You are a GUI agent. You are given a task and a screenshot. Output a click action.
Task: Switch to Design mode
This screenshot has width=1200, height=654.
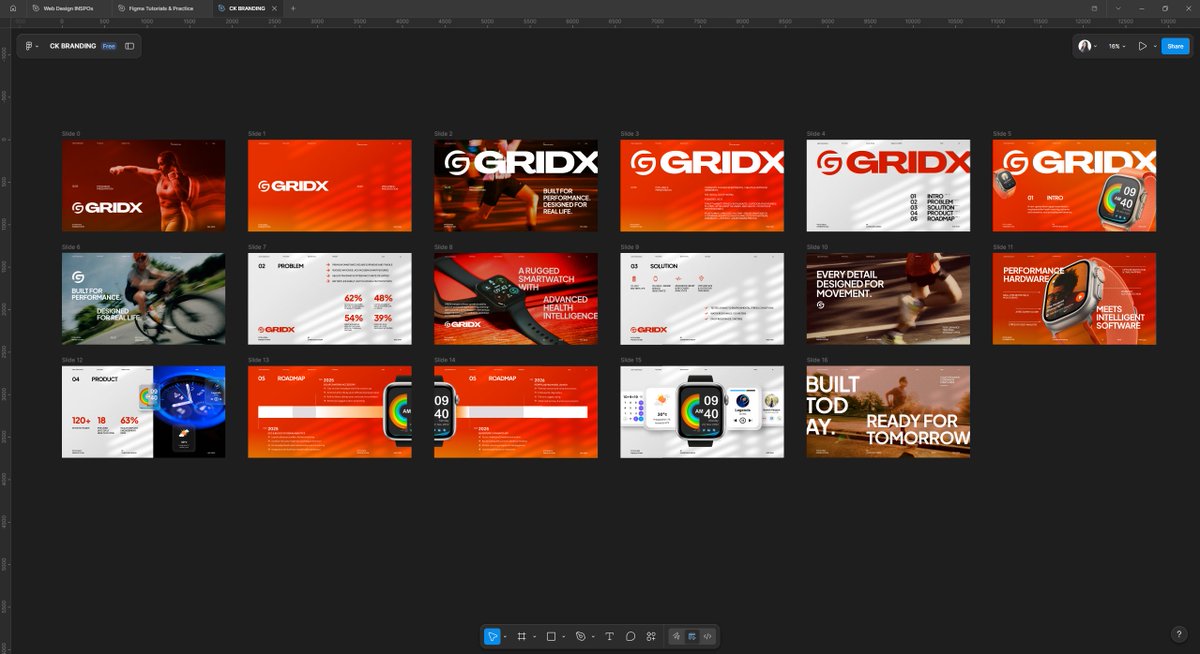tap(692, 636)
